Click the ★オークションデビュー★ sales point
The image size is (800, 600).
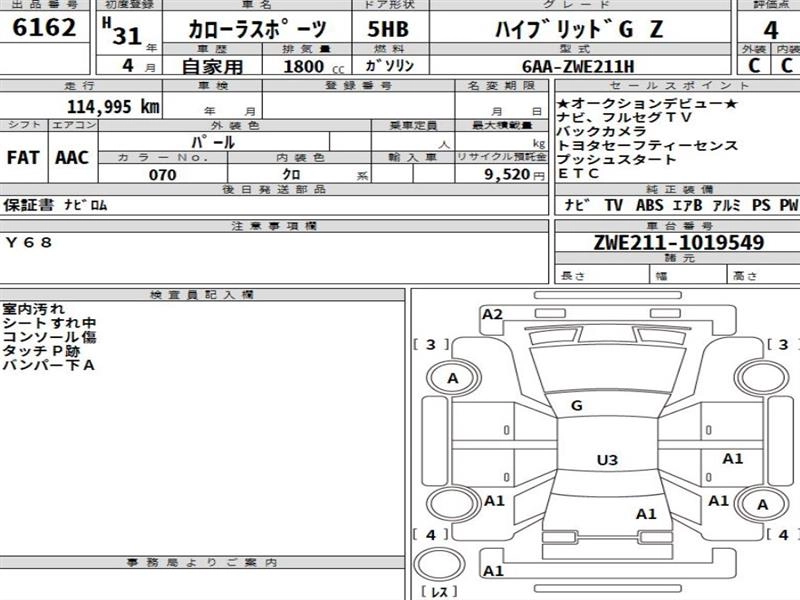pos(647,104)
